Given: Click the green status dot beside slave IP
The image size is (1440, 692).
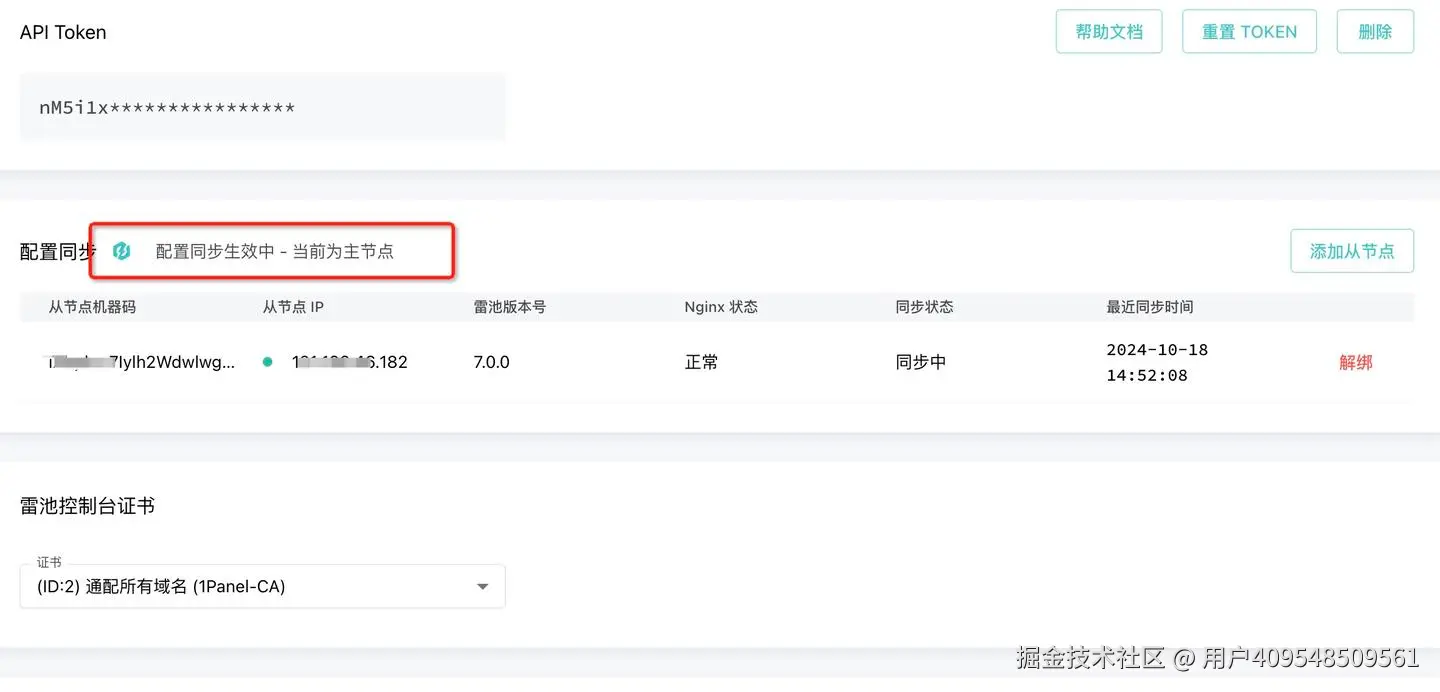Looking at the screenshot, I should point(267,362).
